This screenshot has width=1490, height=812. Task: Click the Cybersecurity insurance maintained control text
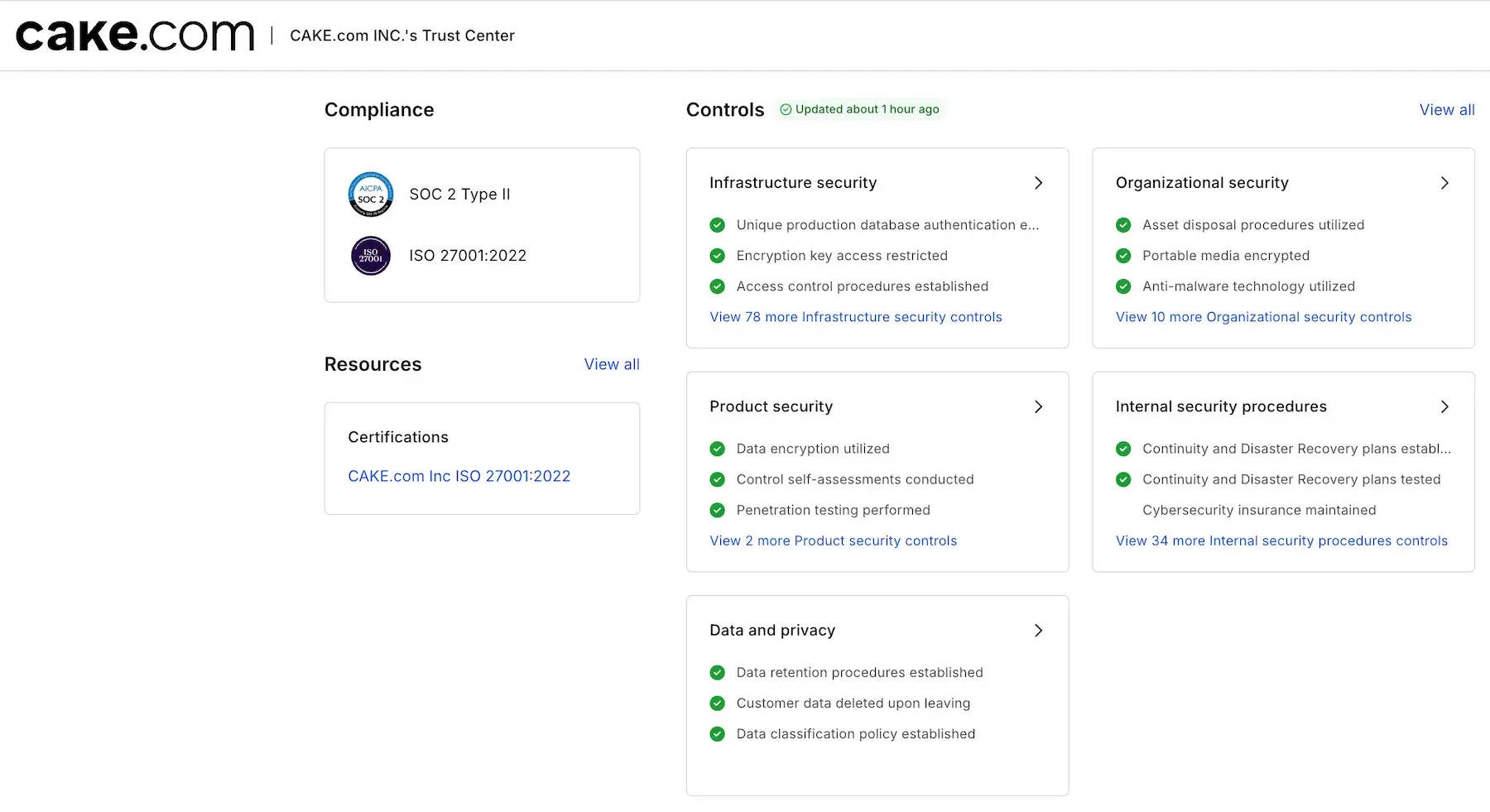(1259, 510)
